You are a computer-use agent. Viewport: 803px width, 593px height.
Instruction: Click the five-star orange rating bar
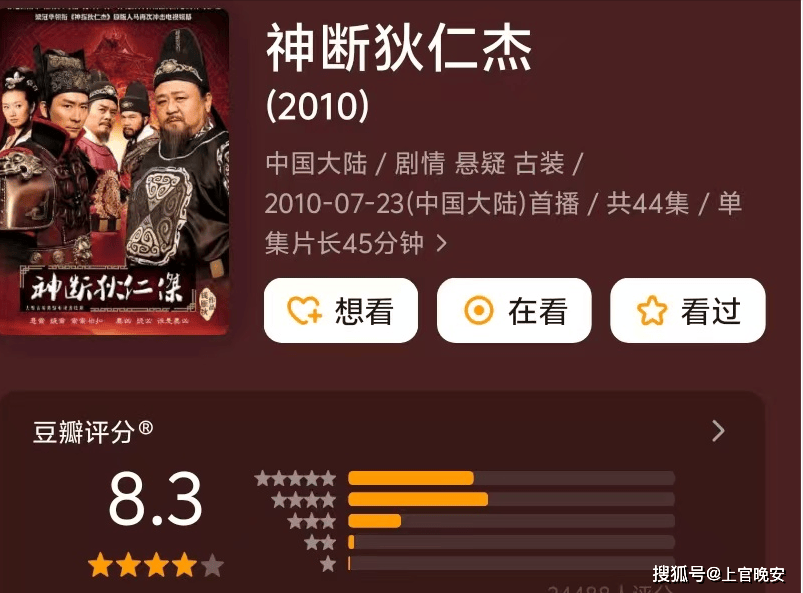click(x=411, y=478)
